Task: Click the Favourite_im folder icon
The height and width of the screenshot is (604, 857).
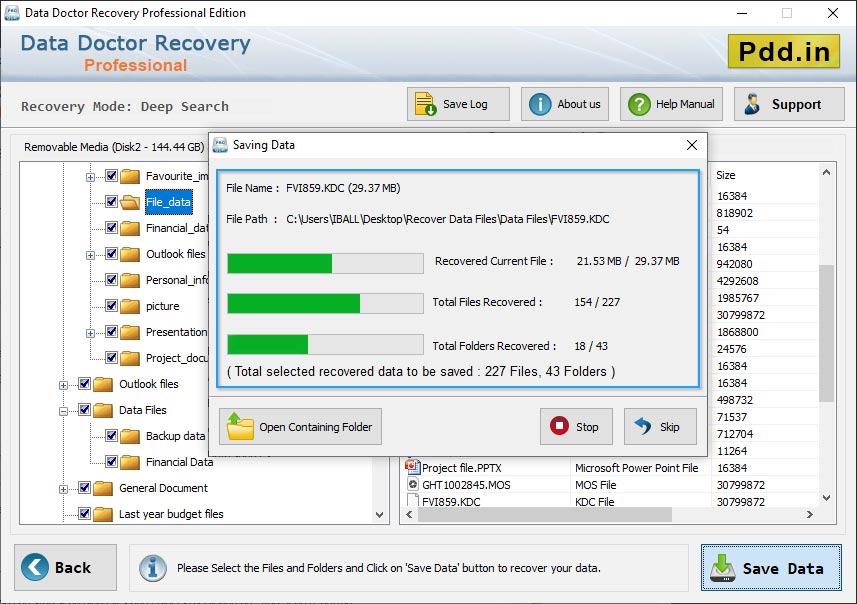Action: [130, 176]
